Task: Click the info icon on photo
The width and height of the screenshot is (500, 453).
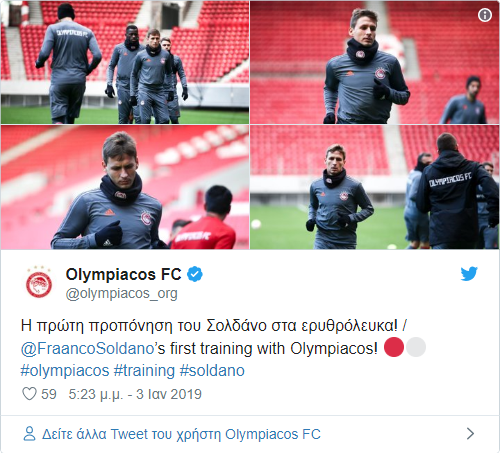Action: tap(485, 15)
